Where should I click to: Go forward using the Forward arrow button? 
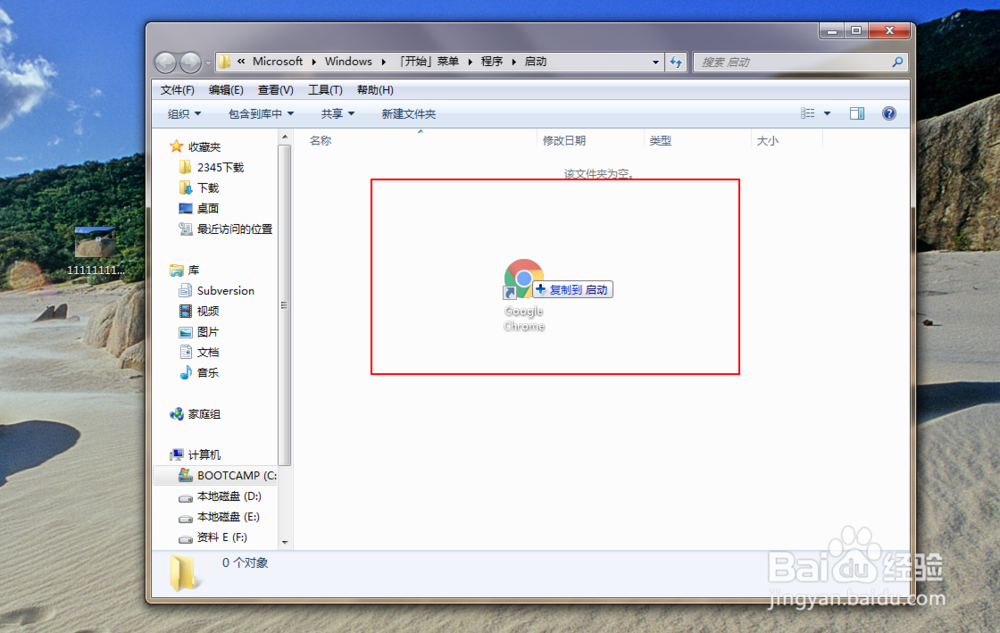[191, 62]
